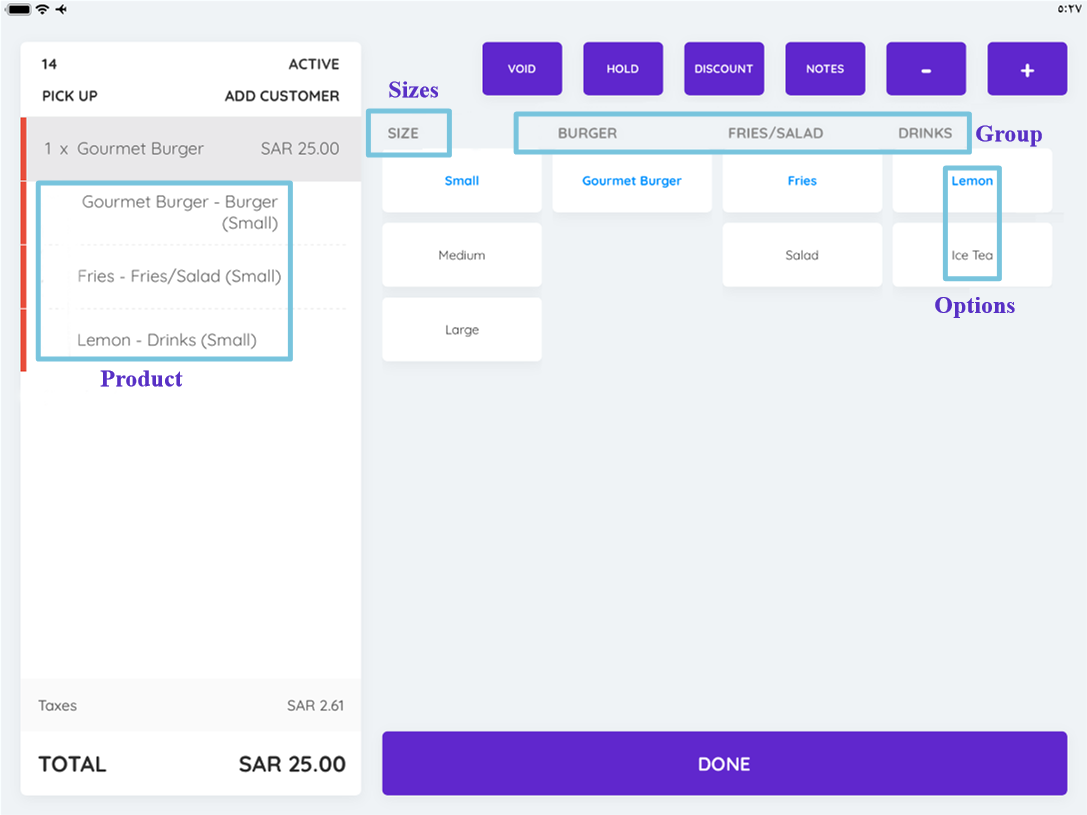Click the Gourmet Burger - Burger (Small) line
This screenshot has height=815, width=1087.
[180, 212]
